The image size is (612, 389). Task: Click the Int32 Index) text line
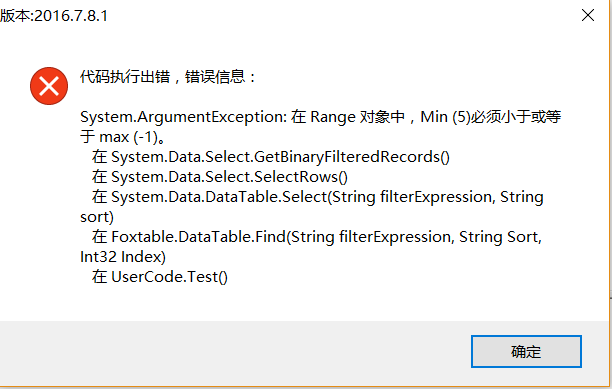click(x=123, y=257)
